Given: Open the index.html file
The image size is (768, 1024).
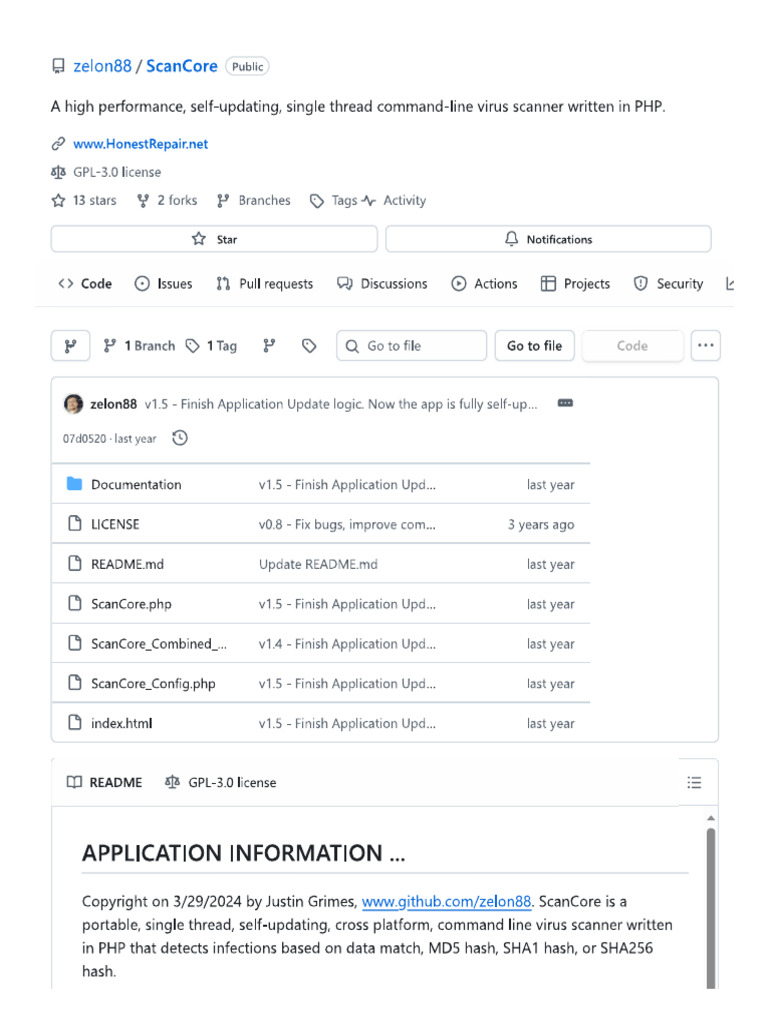Looking at the screenshot, I should [121, 724].
